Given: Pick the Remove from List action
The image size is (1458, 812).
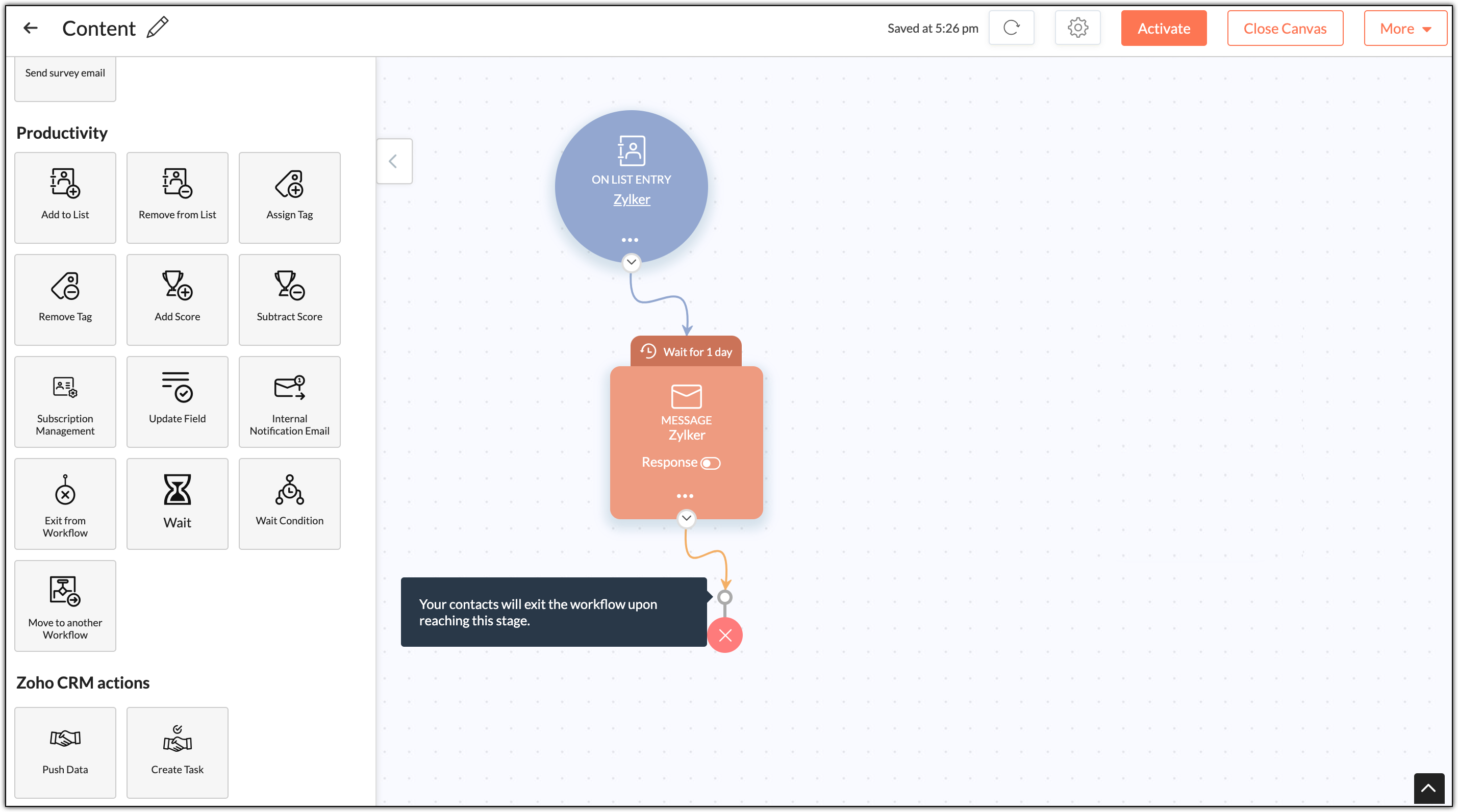Looking at the screenshot, I should point(177,197).
